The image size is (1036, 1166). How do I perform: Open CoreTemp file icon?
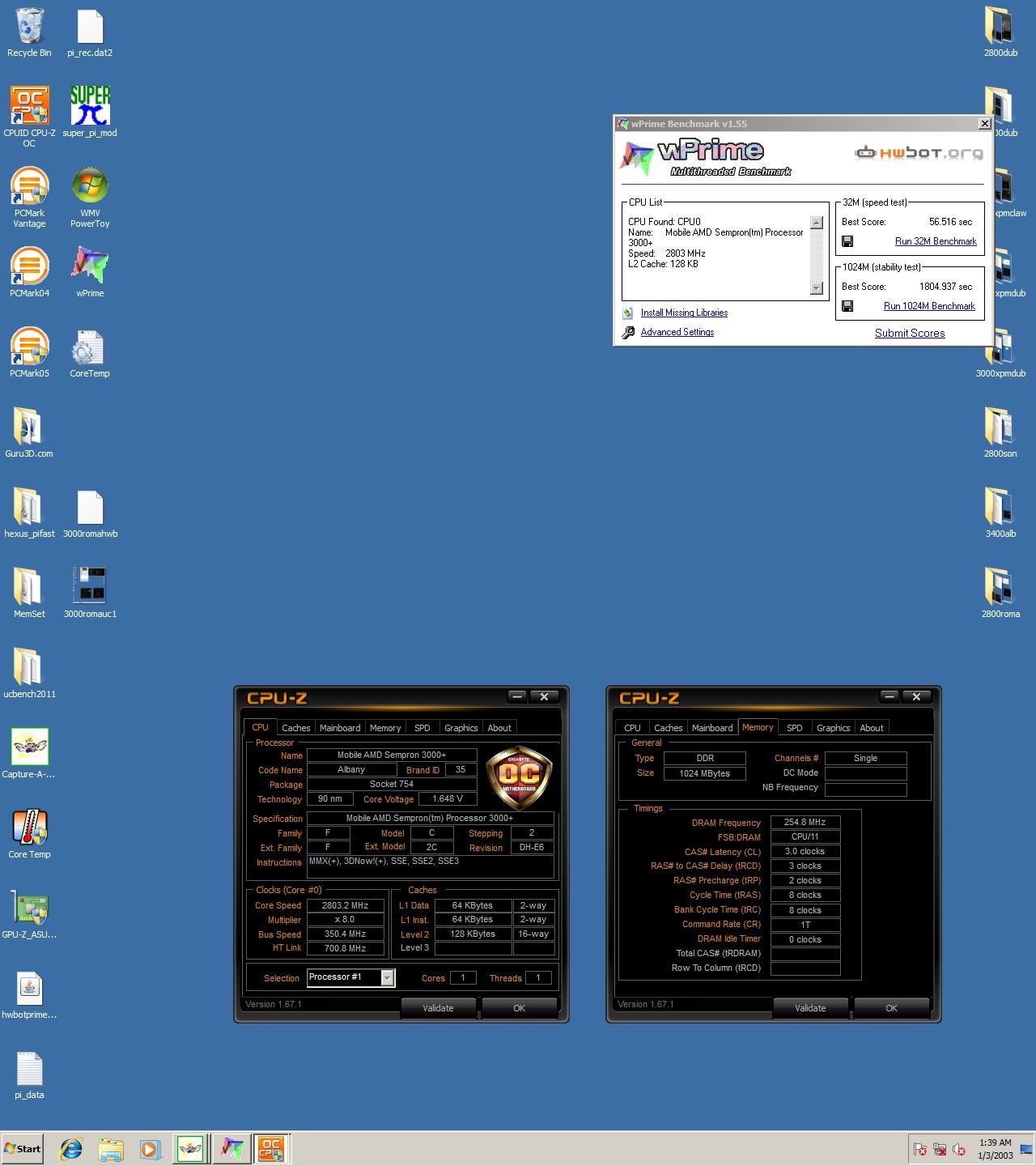click(90, 352)
